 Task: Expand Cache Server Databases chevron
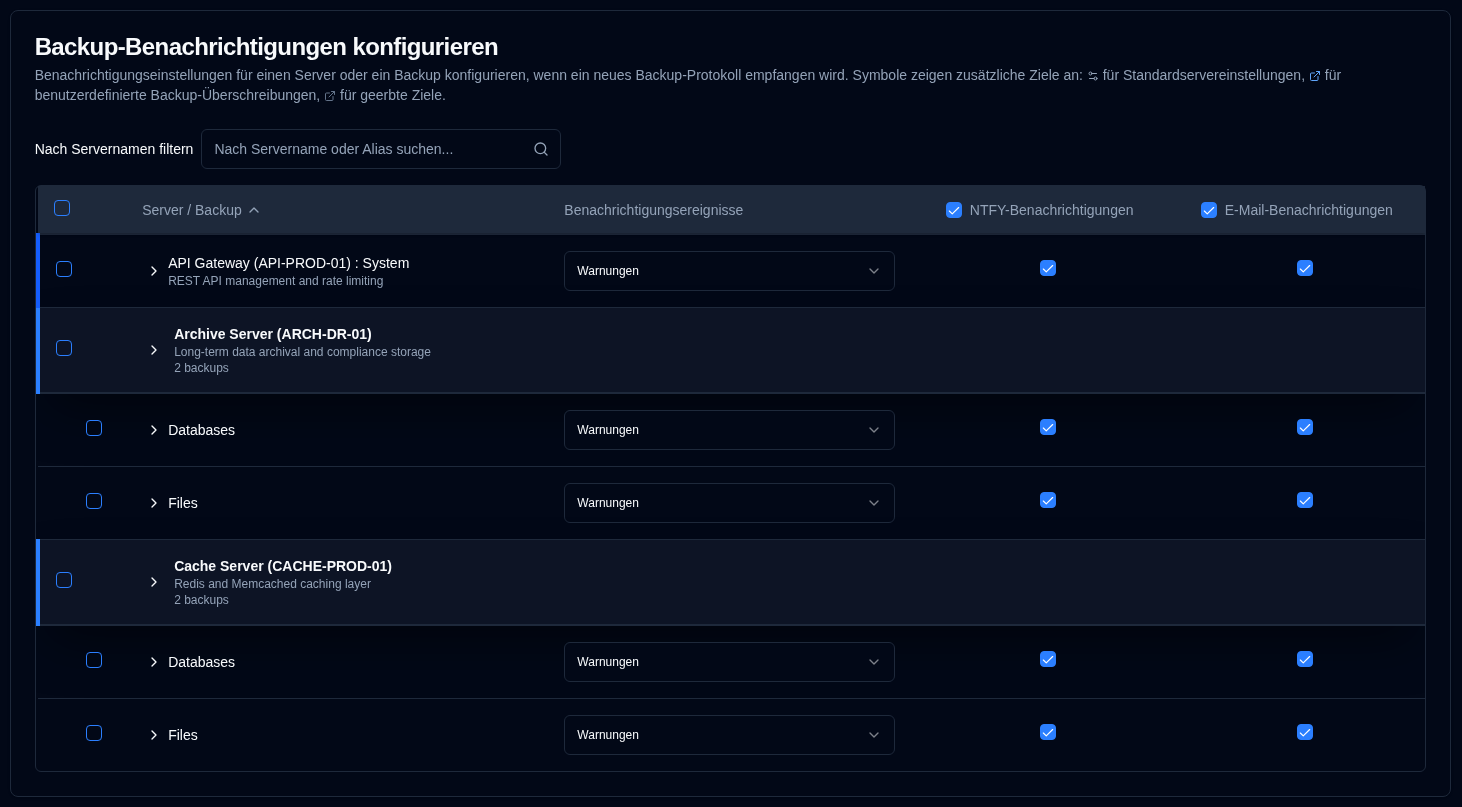154,662
